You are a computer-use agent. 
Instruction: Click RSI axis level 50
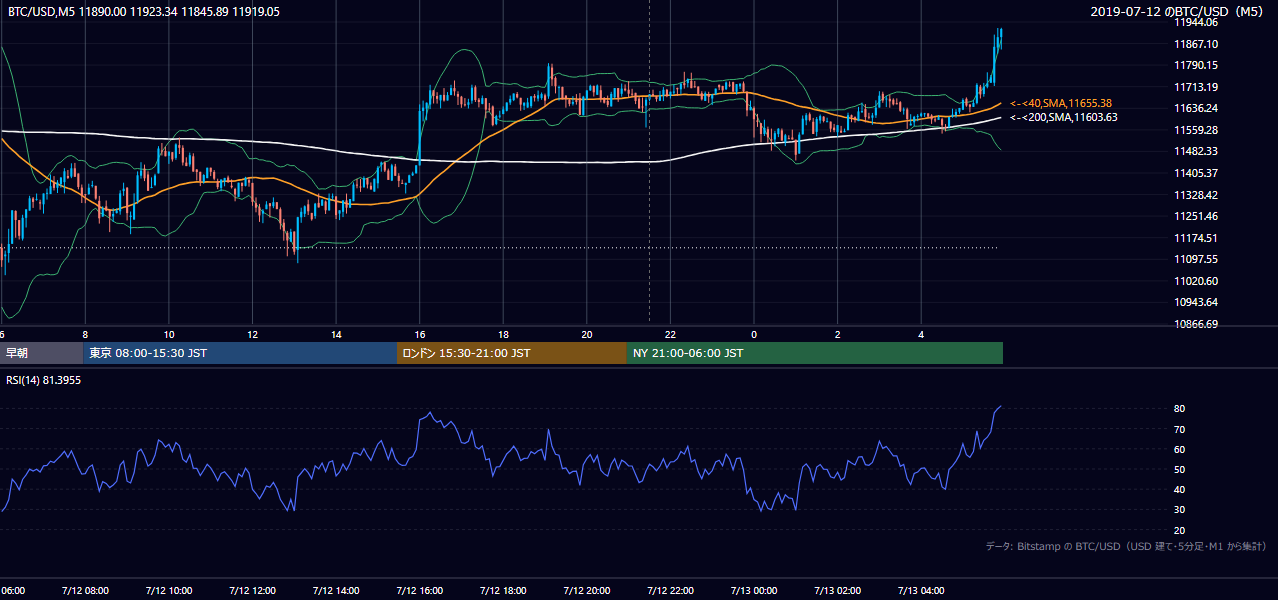point(1180,469)
